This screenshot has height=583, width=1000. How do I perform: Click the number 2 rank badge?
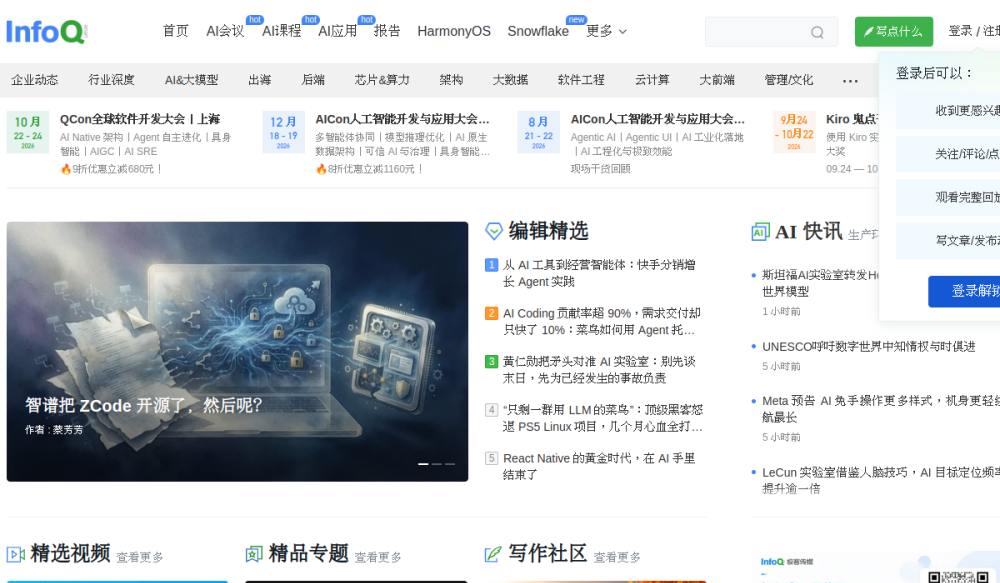click(491, 313)
